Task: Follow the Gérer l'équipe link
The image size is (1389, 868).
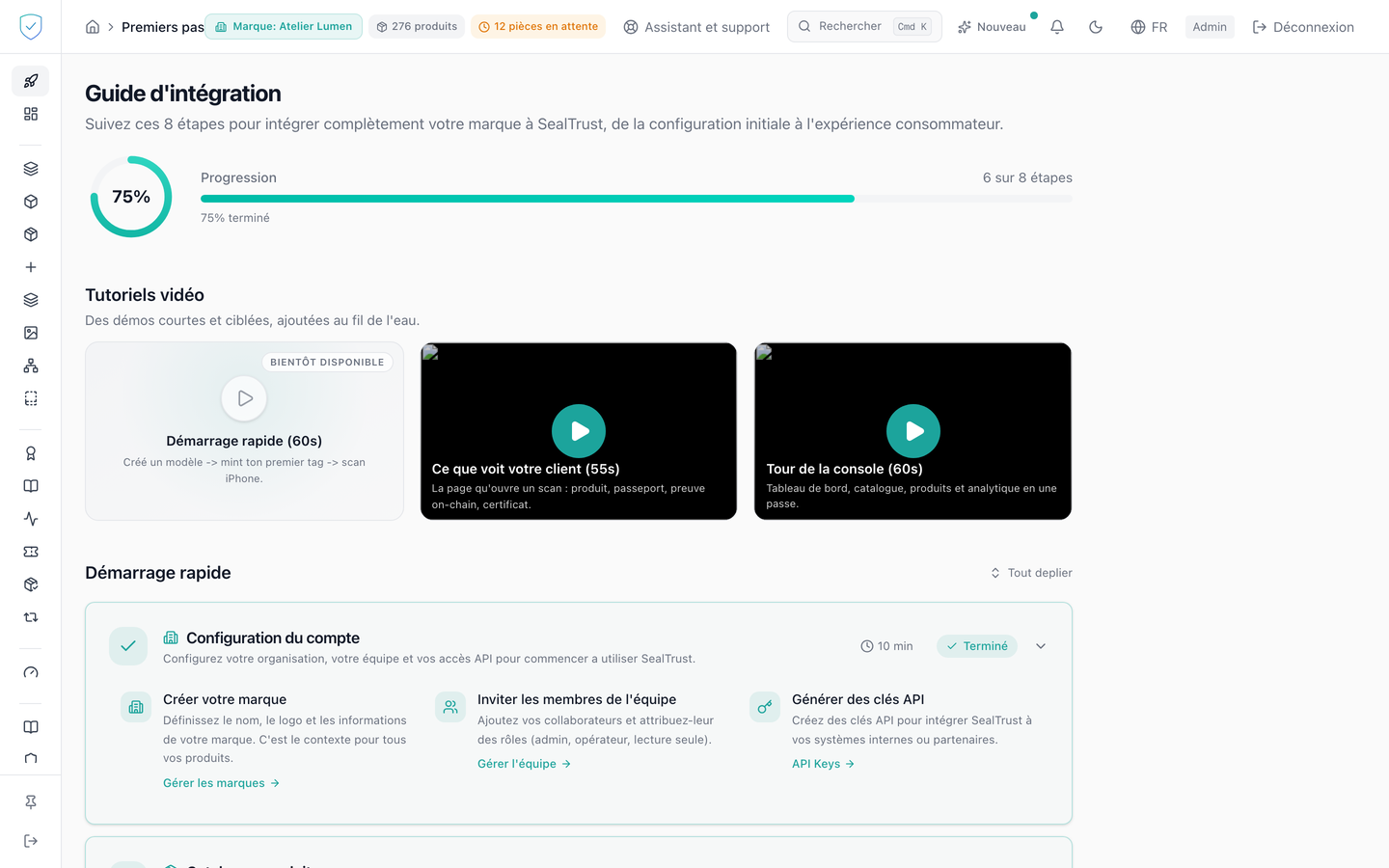Action: point(524,764)
